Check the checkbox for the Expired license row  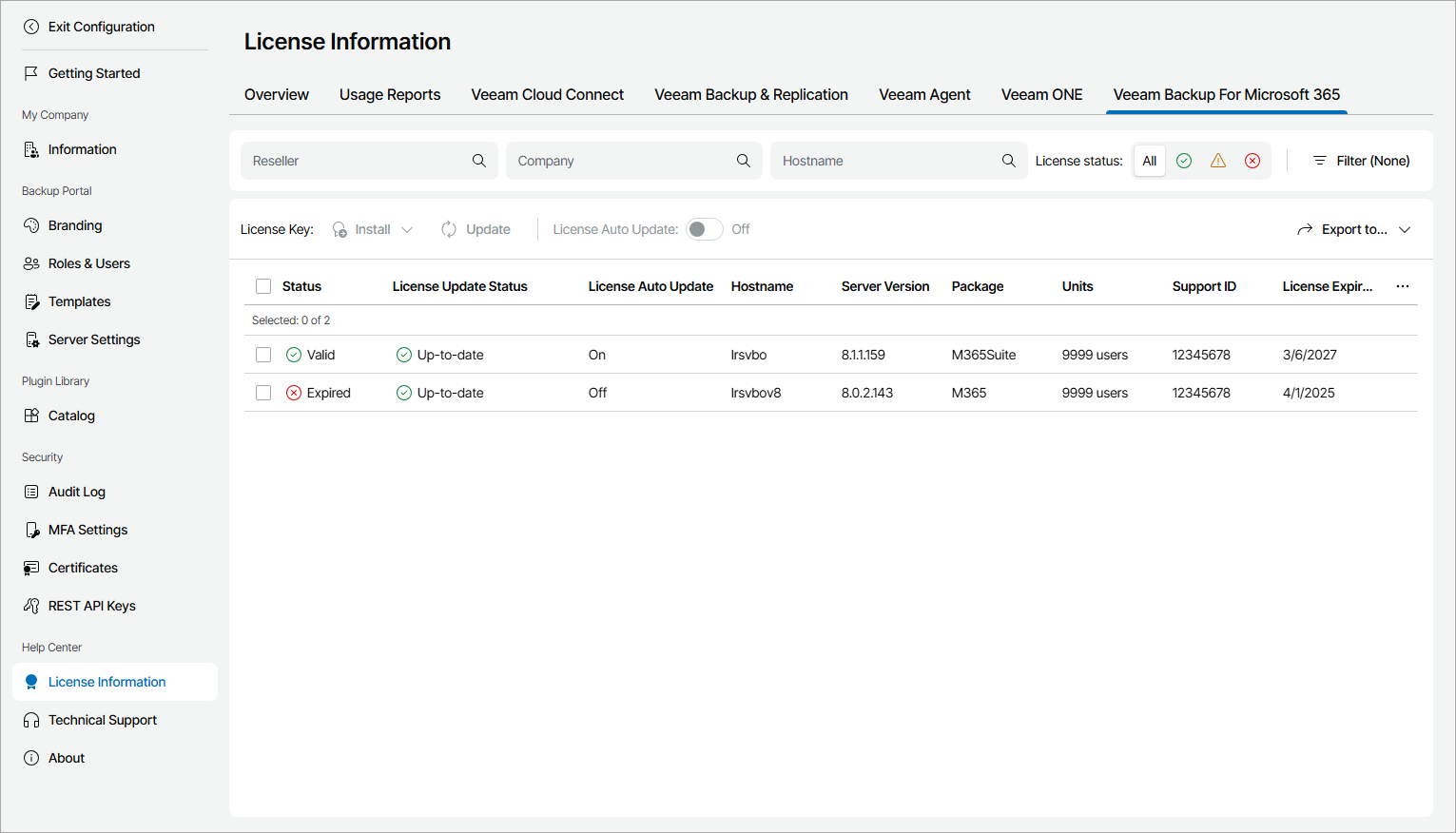click(262, 392)
